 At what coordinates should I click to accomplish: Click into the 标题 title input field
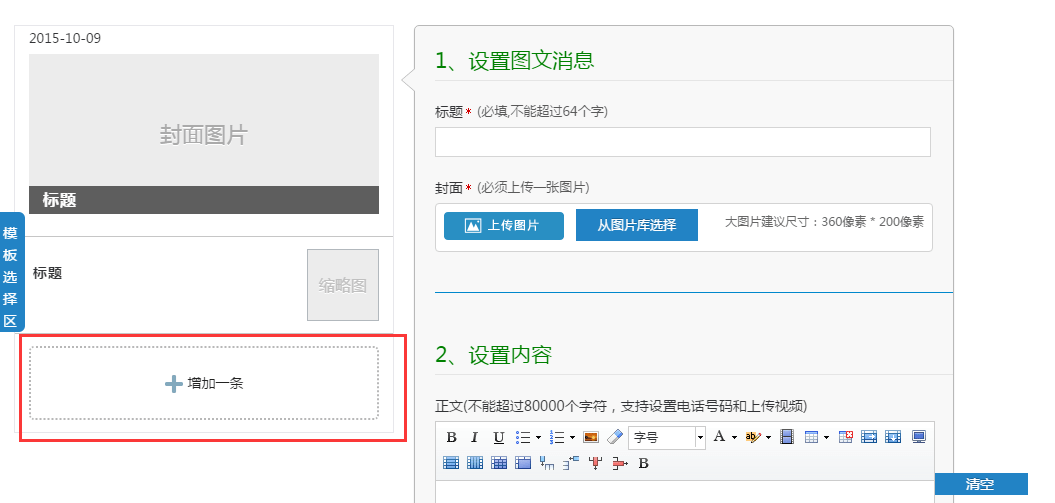click(683, 142)
